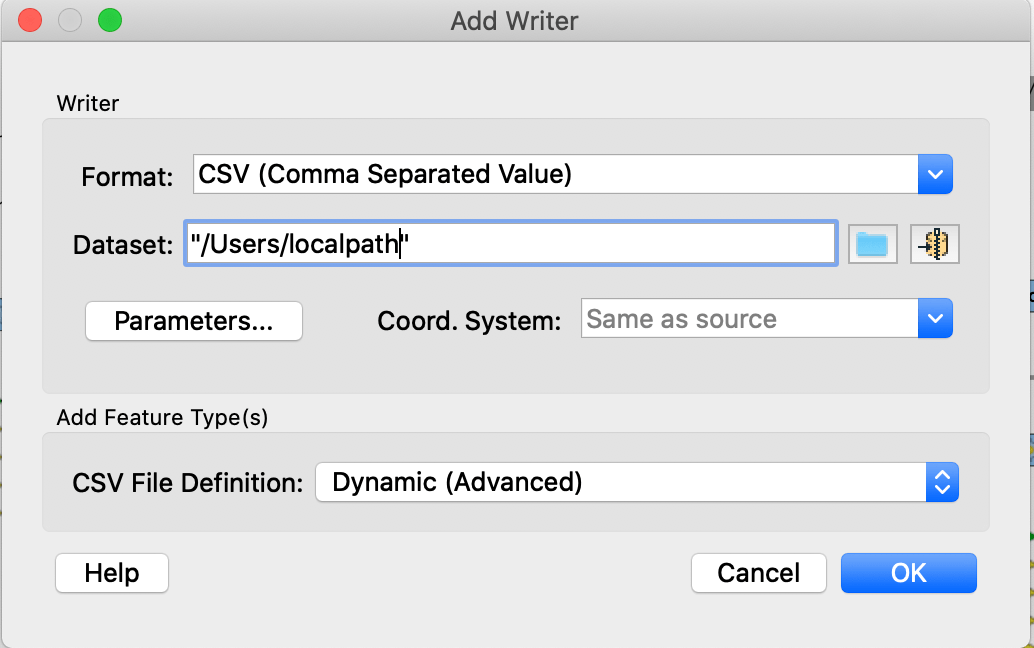The height and width of the screenshot is (648, 1034).
Task: Click the Writer section heading
Action: (x=89, y=103)
